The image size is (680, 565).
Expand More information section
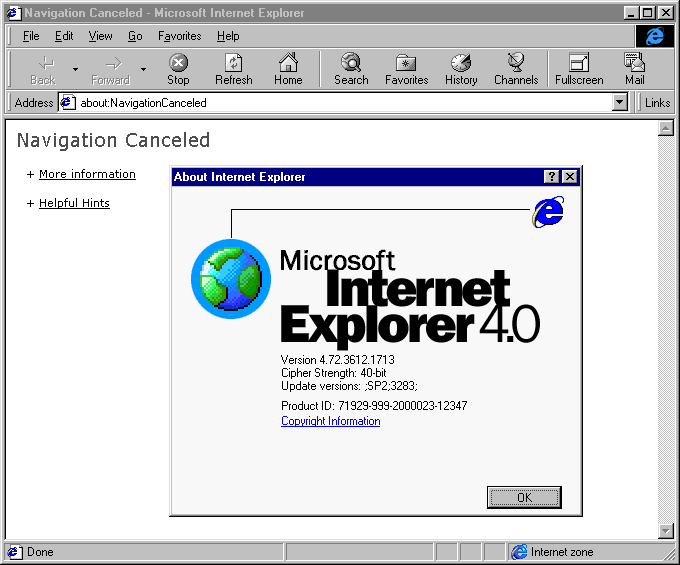click(30, 174)
